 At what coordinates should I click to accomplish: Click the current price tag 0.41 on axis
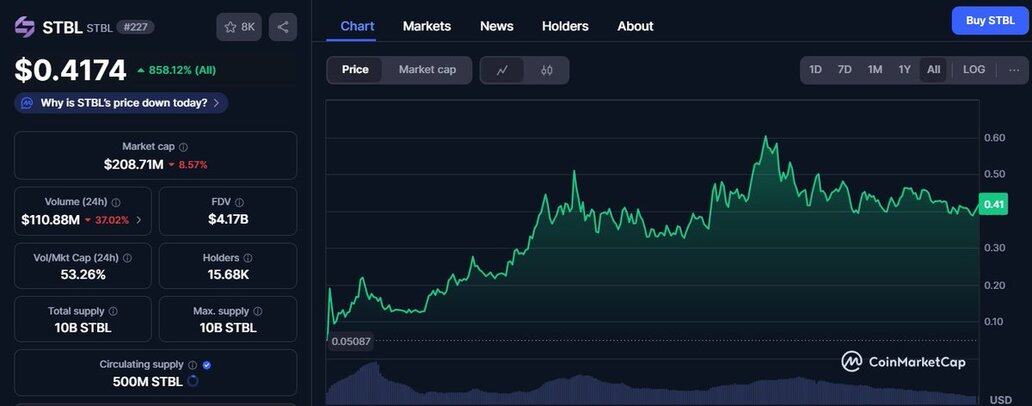tap(993, 205)
